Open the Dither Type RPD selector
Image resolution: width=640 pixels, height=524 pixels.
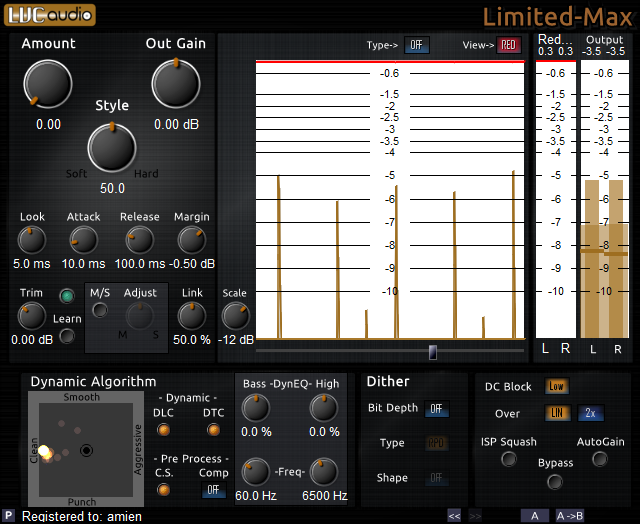pyautogui.click(x=436, y=443)
